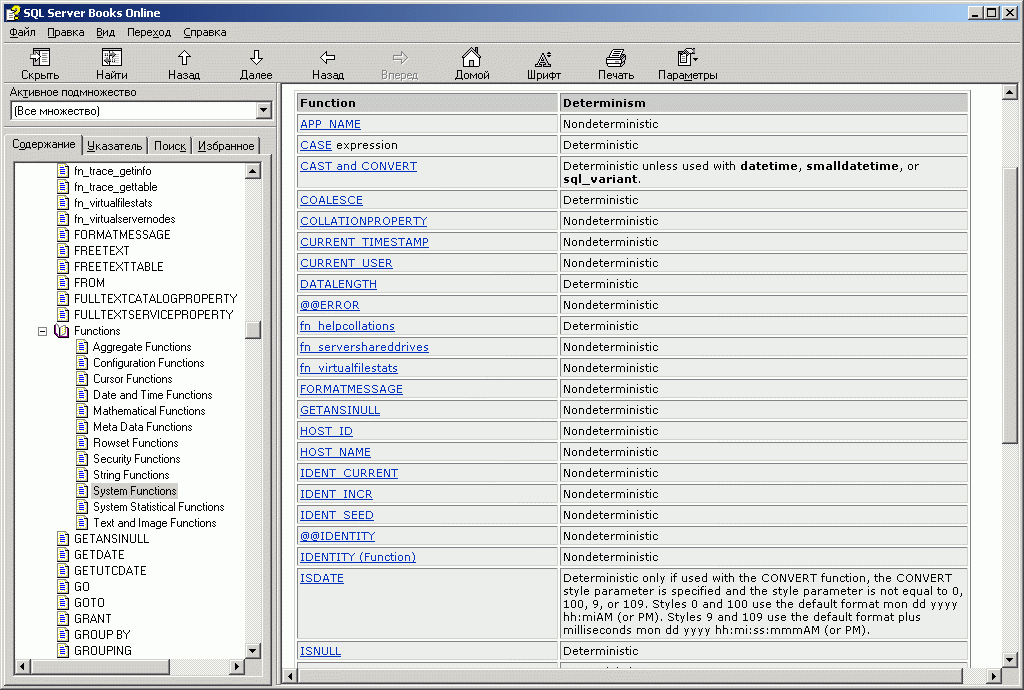
Task: Open the CAST and CONVERT link
Action: (359, 166)
